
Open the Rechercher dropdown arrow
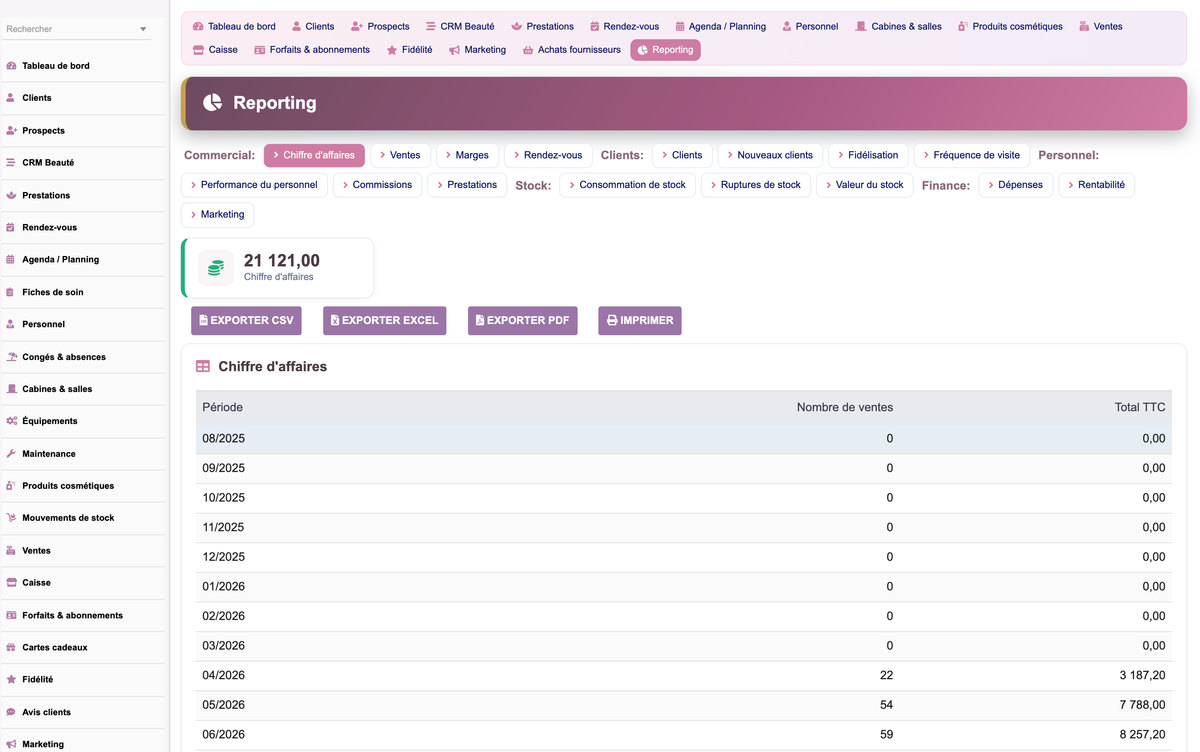coord(143,30)
